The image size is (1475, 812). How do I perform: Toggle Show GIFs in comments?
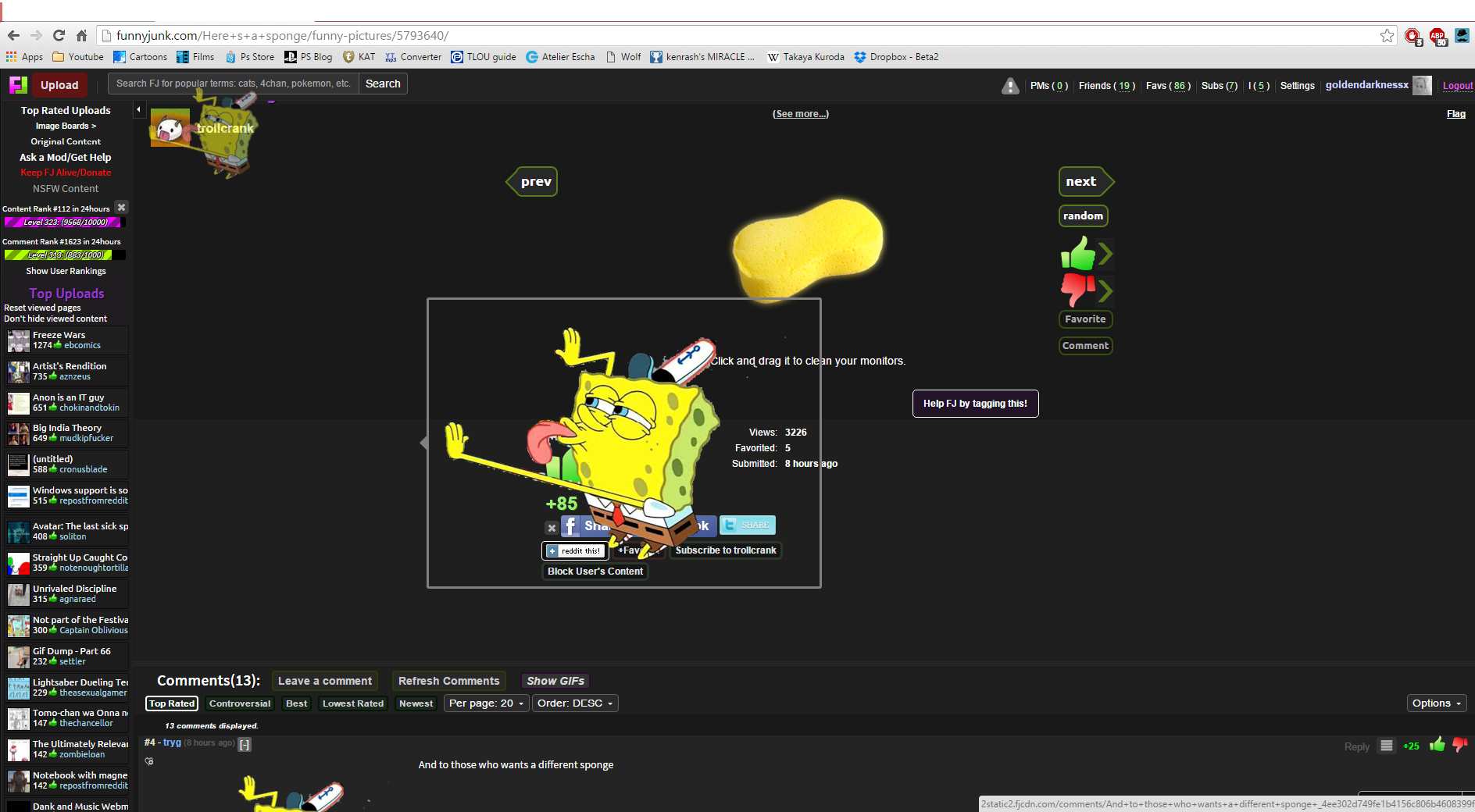pyautogui.click(x=555, y=681)
